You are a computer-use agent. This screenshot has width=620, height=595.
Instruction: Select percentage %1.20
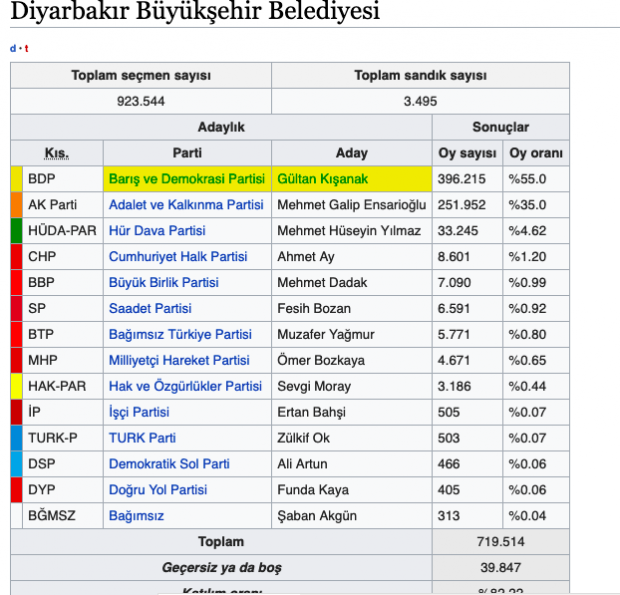click(527, 257)
